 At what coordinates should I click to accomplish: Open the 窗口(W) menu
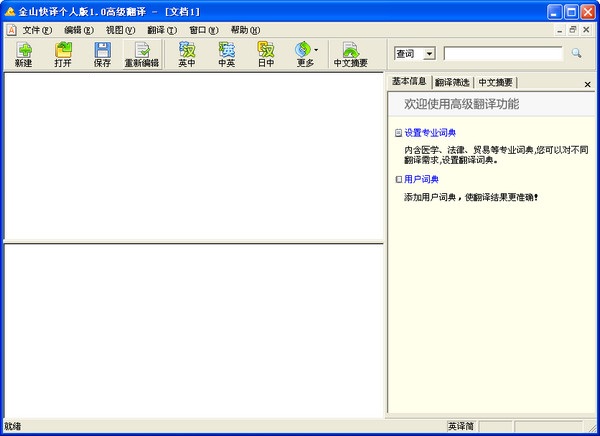204,30
